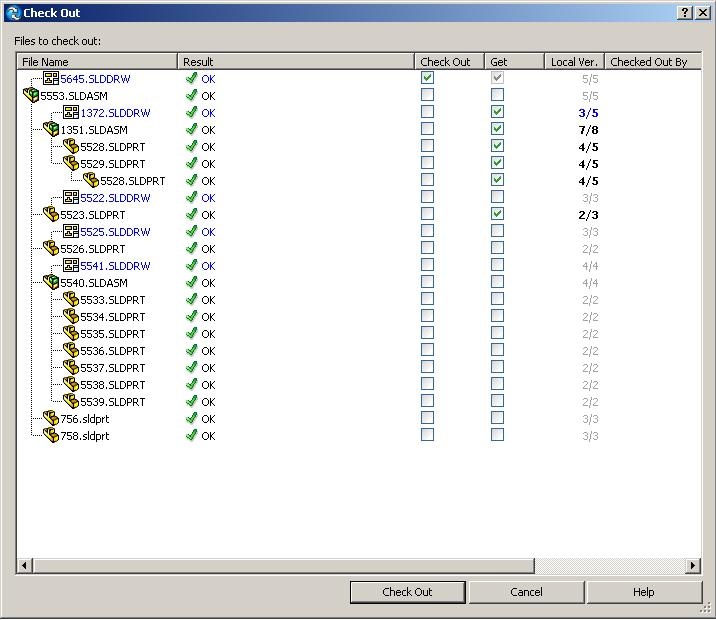Select the 5540.SLDASM file name
716x620 pixels.
[x=94, y=283]
